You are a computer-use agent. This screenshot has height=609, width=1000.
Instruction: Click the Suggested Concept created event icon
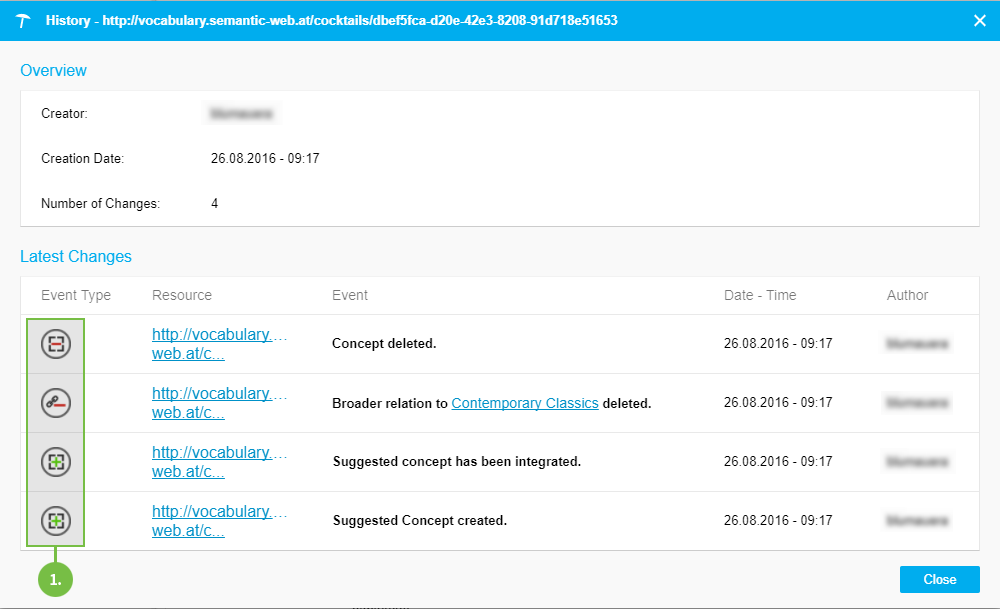(55, 520)
